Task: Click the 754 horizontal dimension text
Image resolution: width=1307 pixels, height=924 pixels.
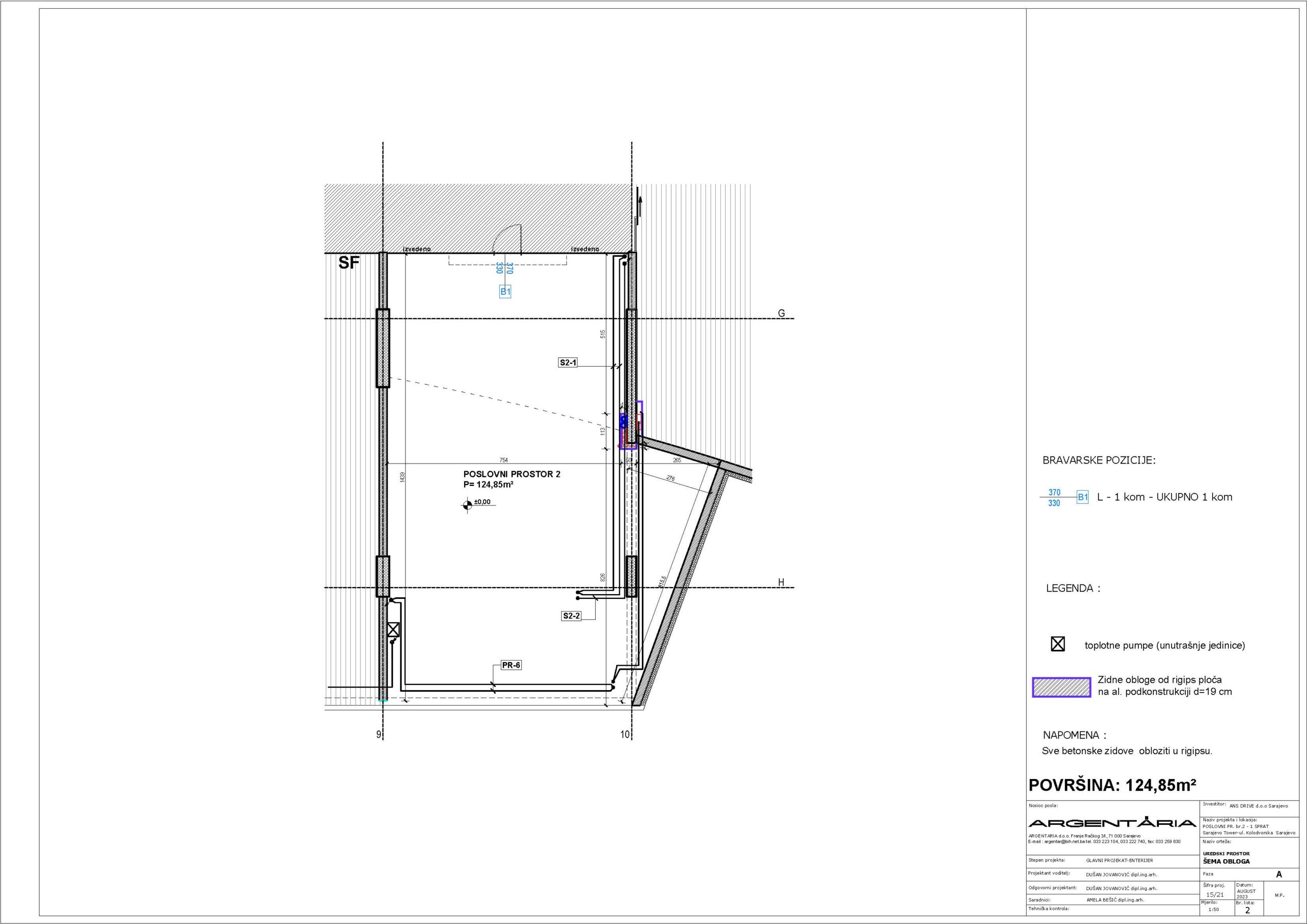Action: pyautogui.click(x=503, y=460)
